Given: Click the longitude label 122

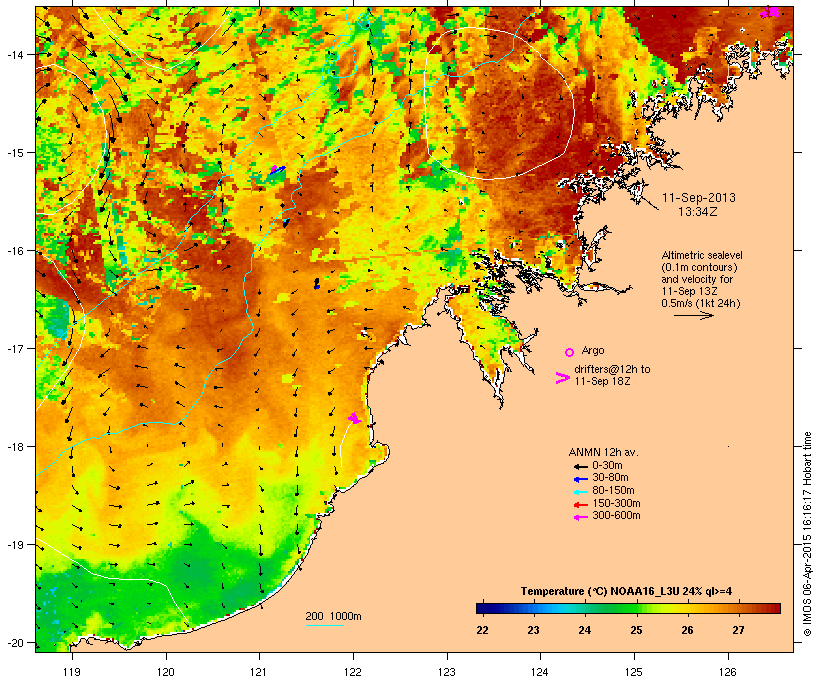Looking at the screenshot, I should click(353, 672).
